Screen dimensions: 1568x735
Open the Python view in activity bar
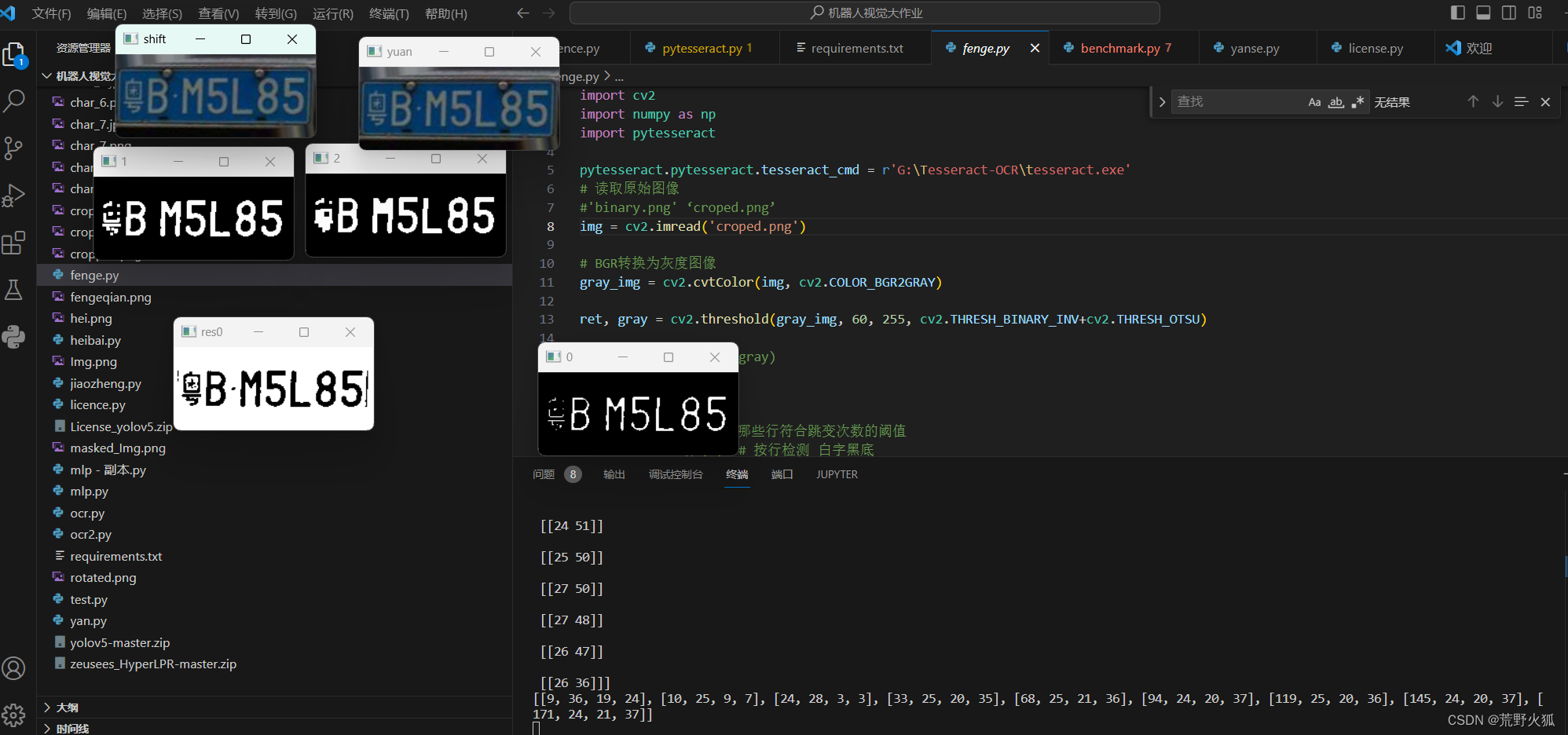click(14, 337)
